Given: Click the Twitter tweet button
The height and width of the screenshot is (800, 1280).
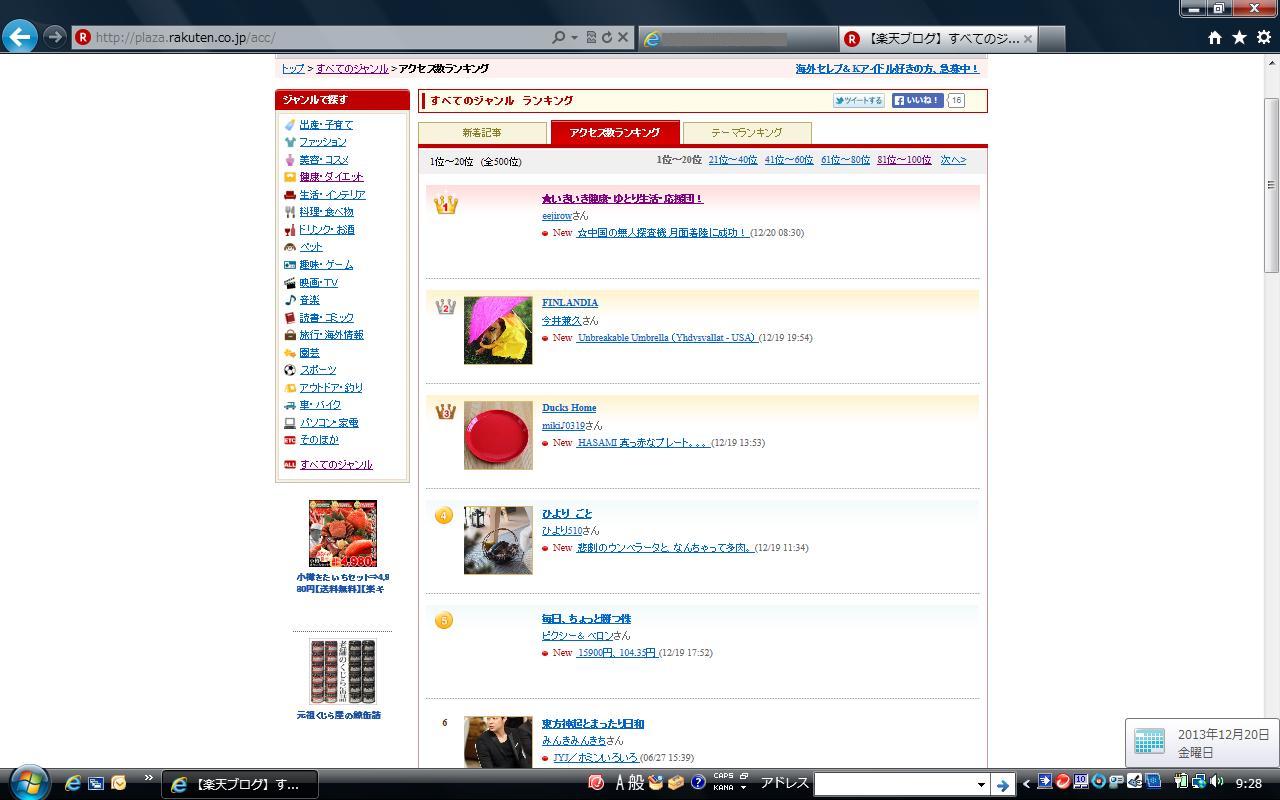Looking at the screenshot, I should click(x=858, y=101).
